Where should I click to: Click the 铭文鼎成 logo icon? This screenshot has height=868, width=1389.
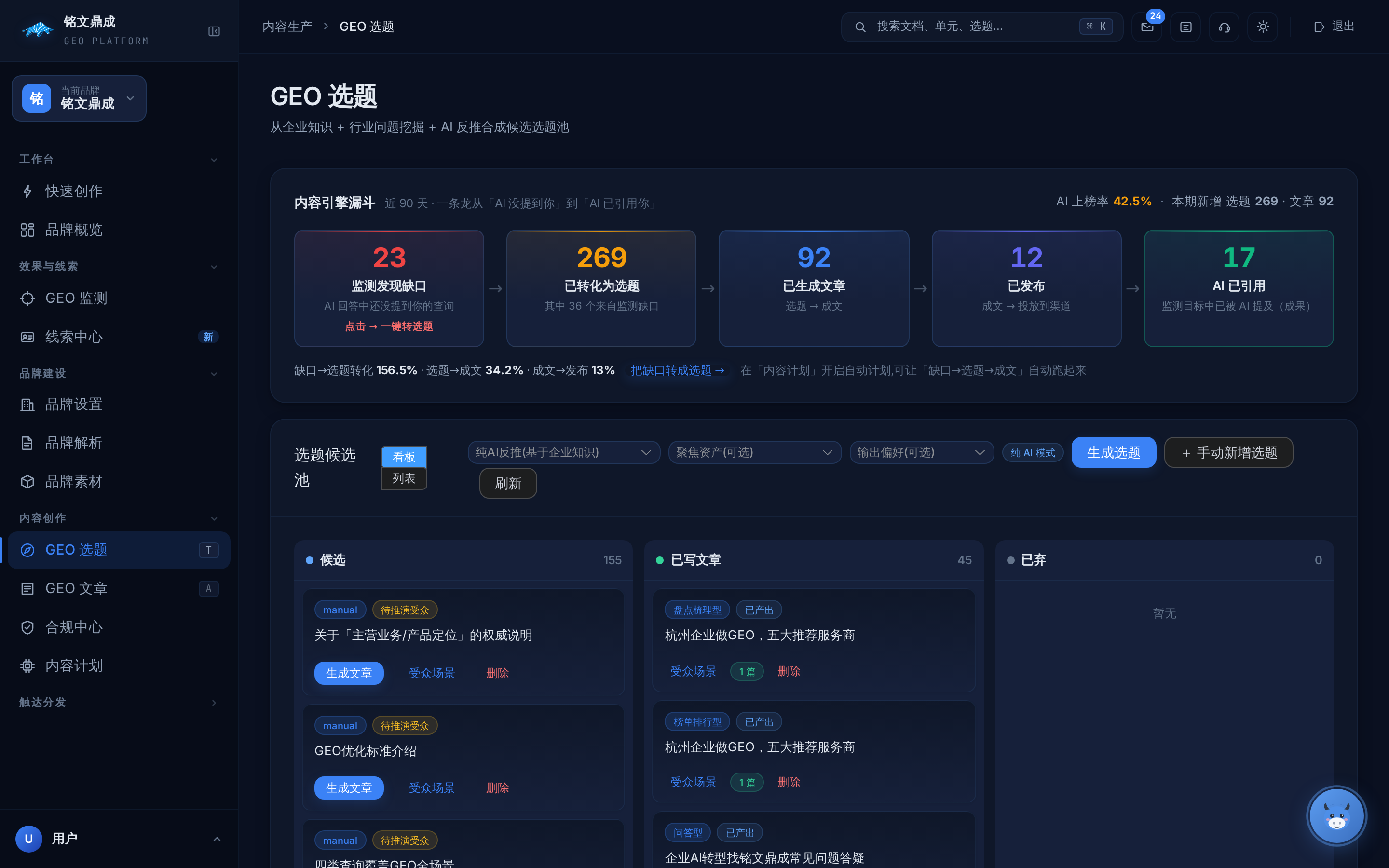(x=37, y=29)
